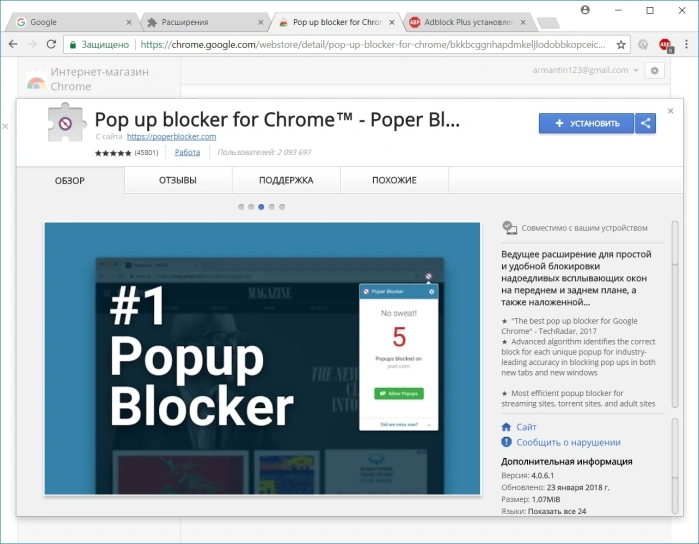Click the Совместимо с вашим устройством text
The height and width of the screenshot is (544, 699).
(584, 228)
